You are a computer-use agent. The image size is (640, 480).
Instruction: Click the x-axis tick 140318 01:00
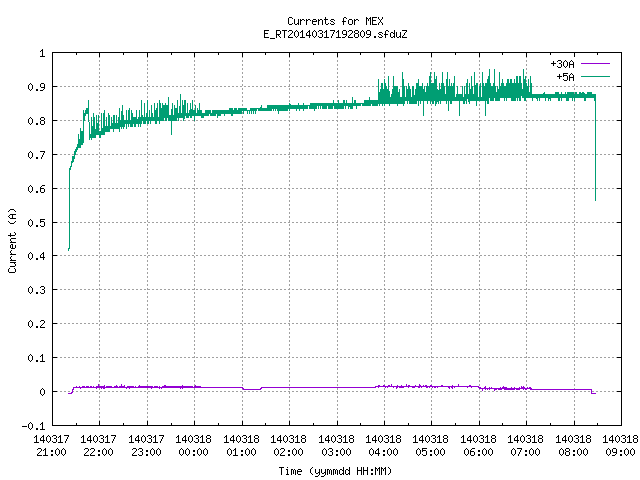point(241,446)
